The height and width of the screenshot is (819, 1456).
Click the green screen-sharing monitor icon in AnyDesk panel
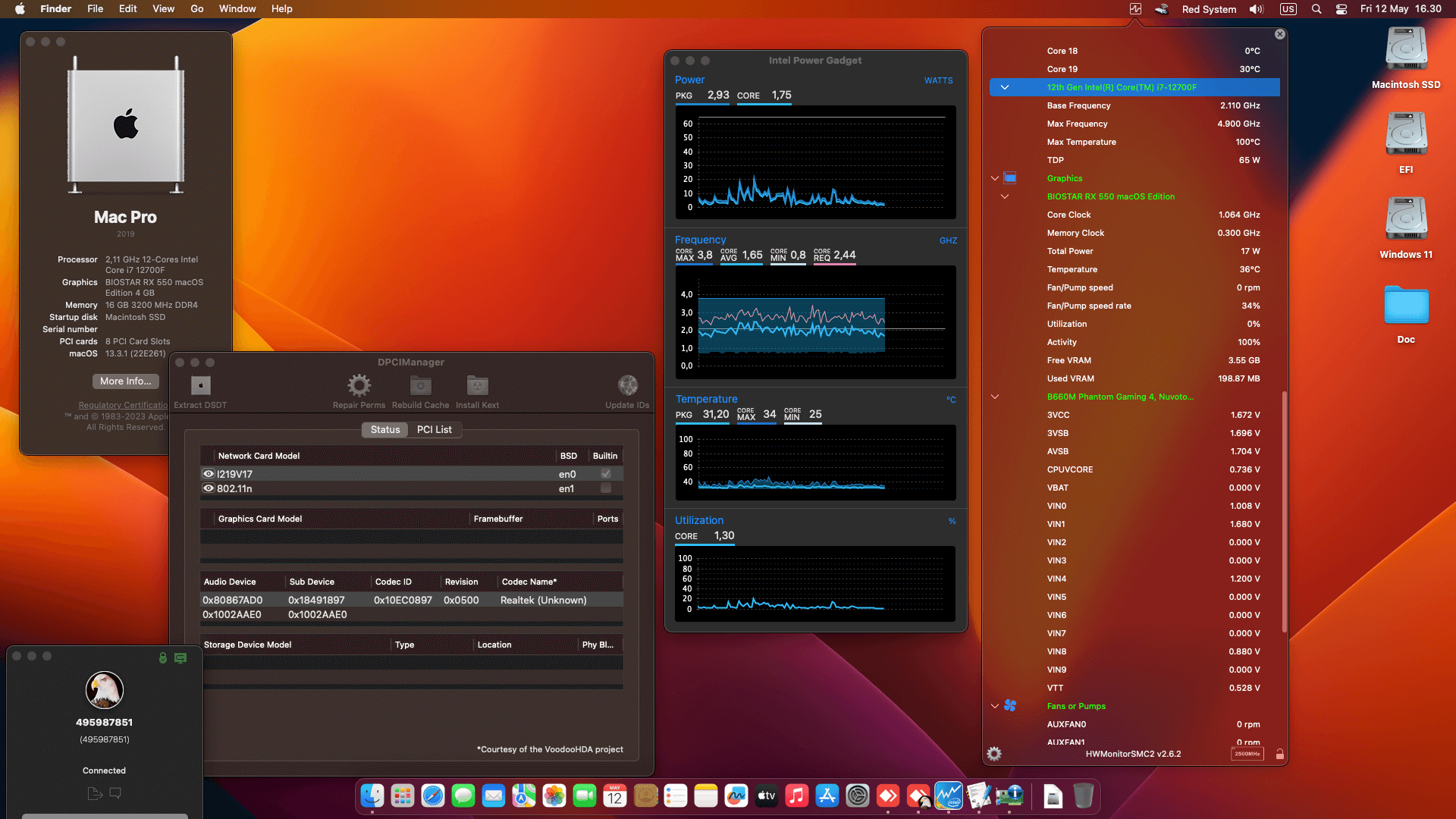180,658
